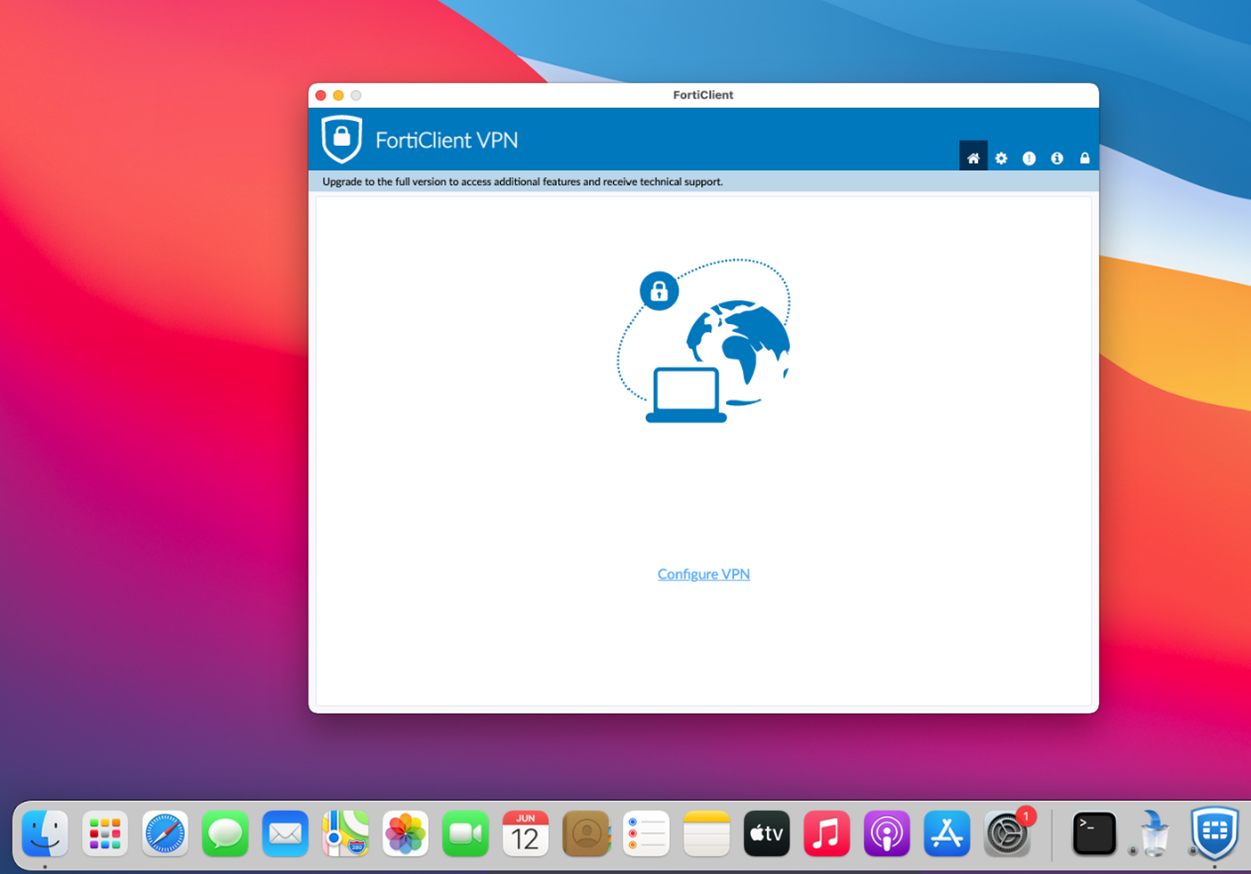
Task: Open the About info icon
Action: coord(1057,158)
